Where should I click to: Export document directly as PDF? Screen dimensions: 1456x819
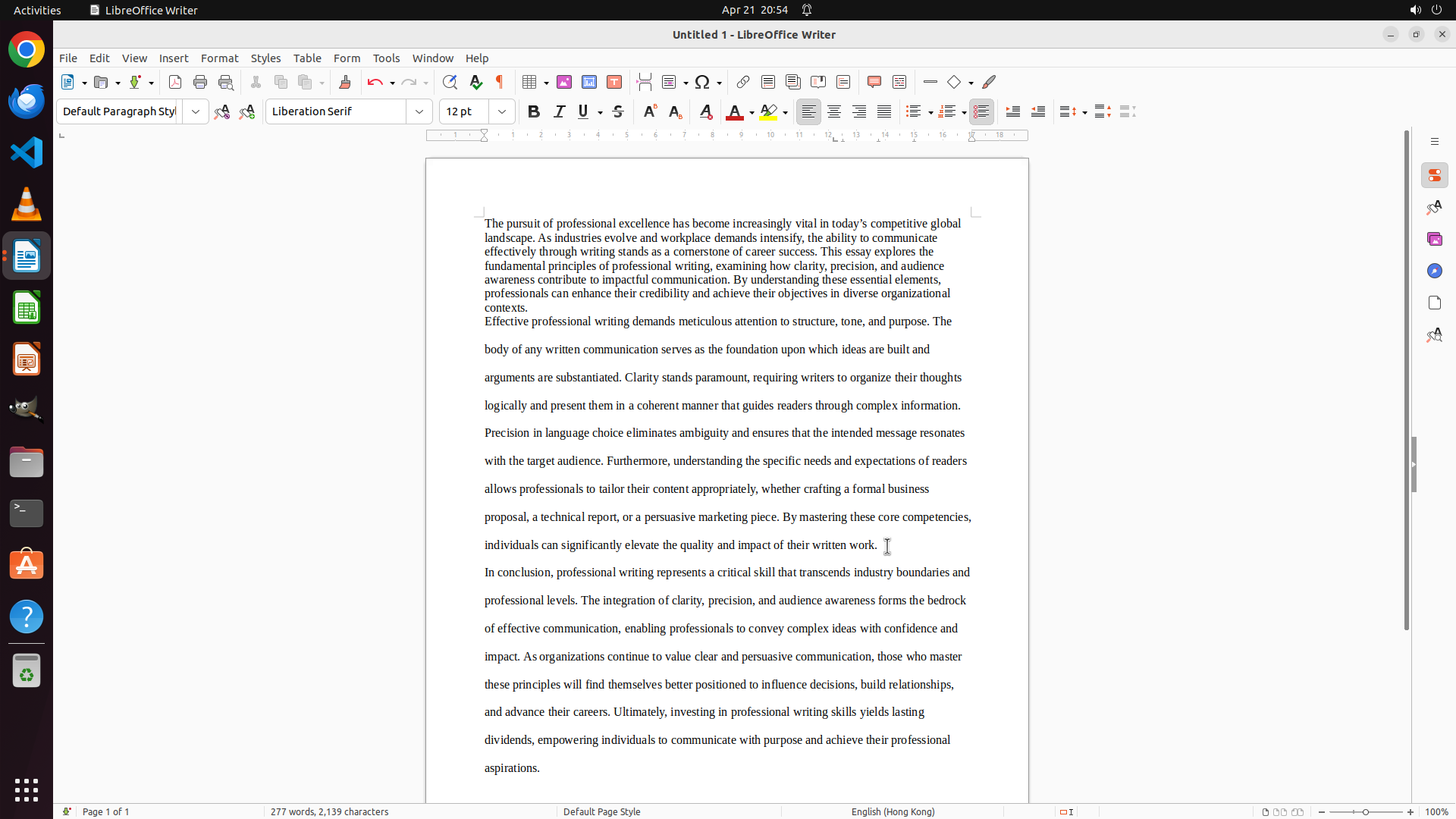(x=175, y=82)
